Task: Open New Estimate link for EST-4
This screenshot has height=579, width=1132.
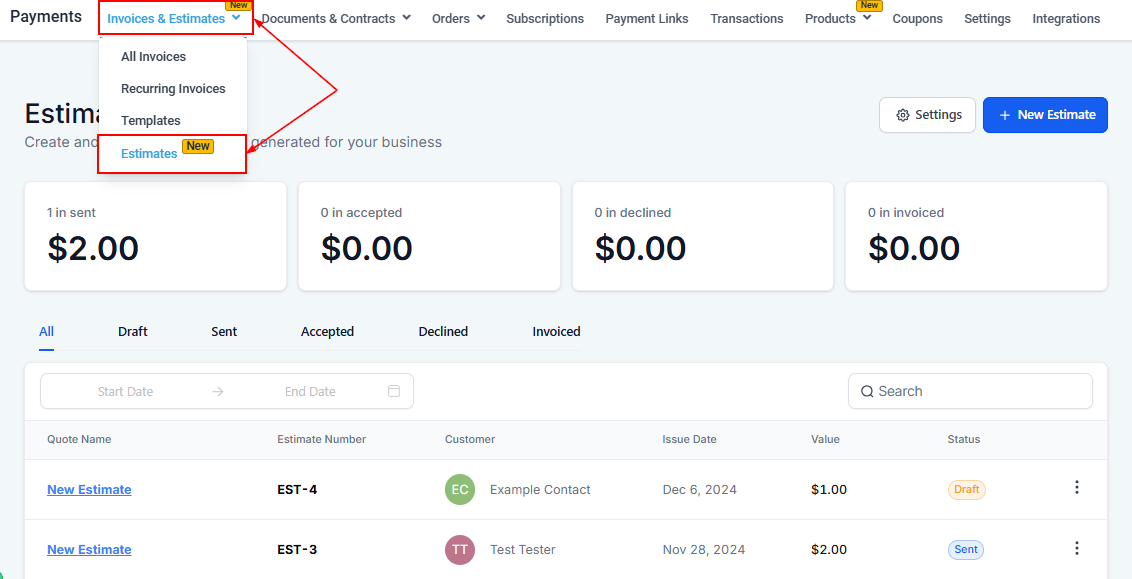Action: [90, 489]
